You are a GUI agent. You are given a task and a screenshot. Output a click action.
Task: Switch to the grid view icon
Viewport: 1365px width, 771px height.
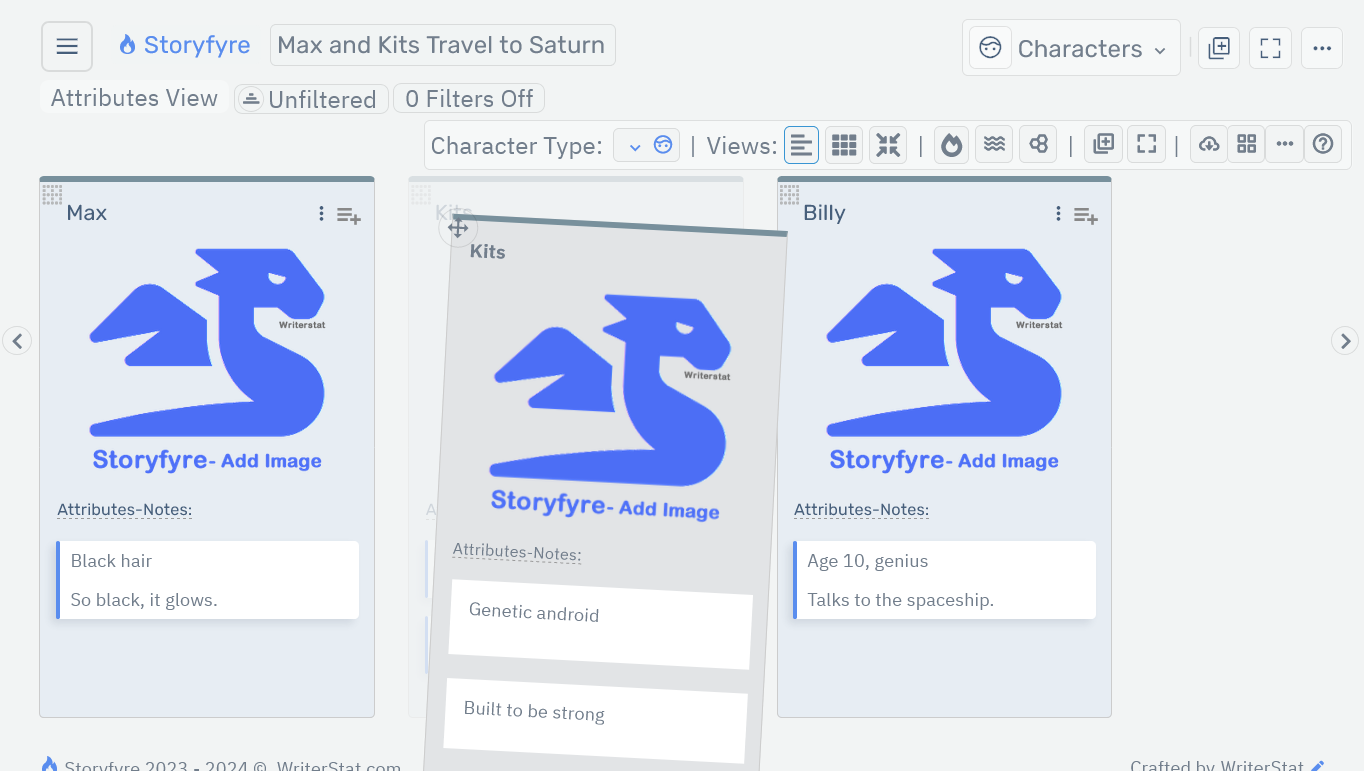coord(843,144)
